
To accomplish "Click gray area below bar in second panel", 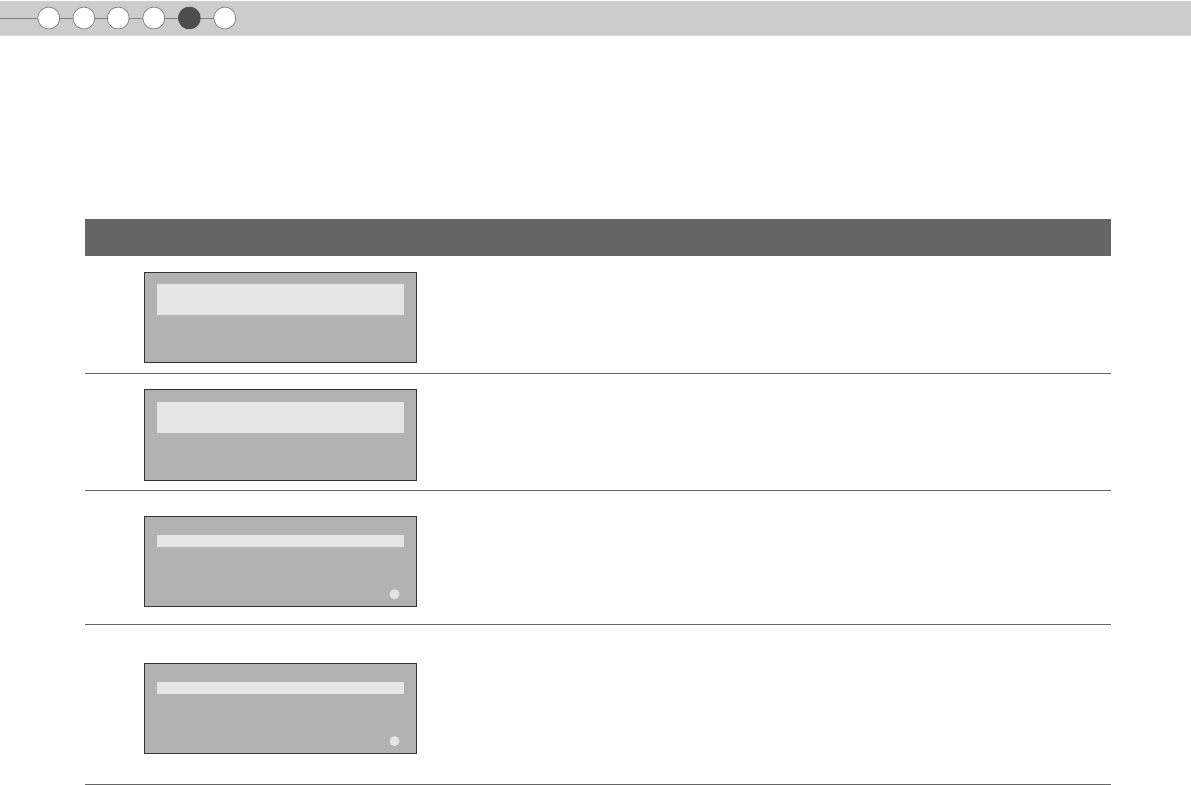I will click(280, 457).
